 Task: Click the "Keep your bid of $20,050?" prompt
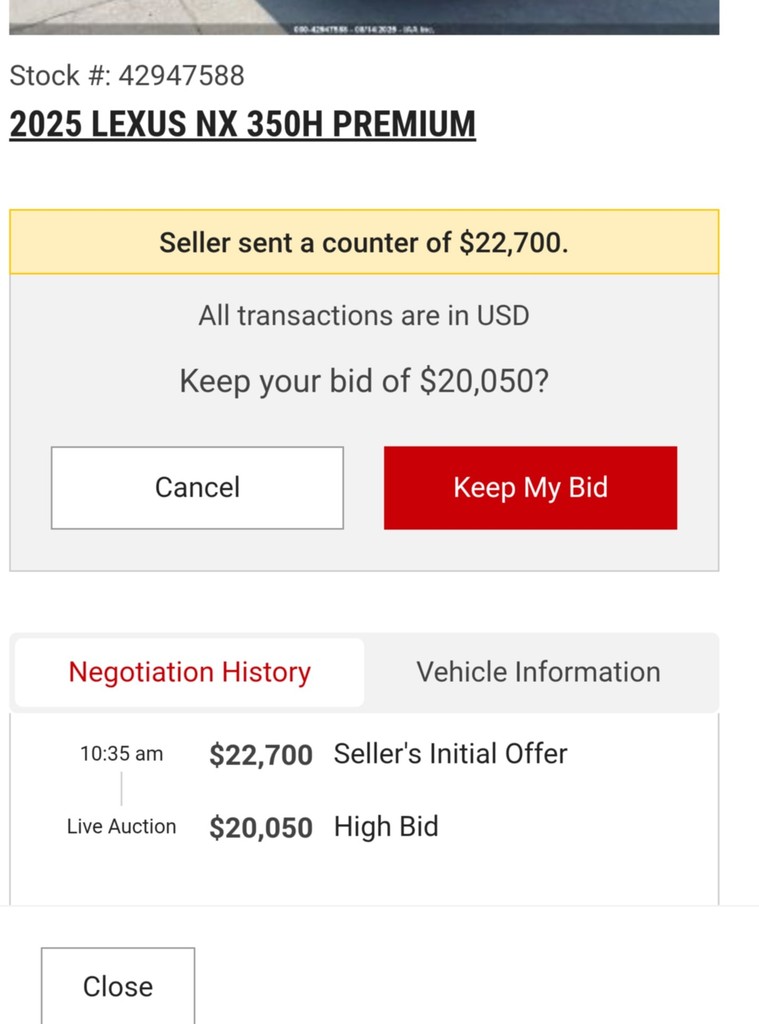tap(364, 381)
